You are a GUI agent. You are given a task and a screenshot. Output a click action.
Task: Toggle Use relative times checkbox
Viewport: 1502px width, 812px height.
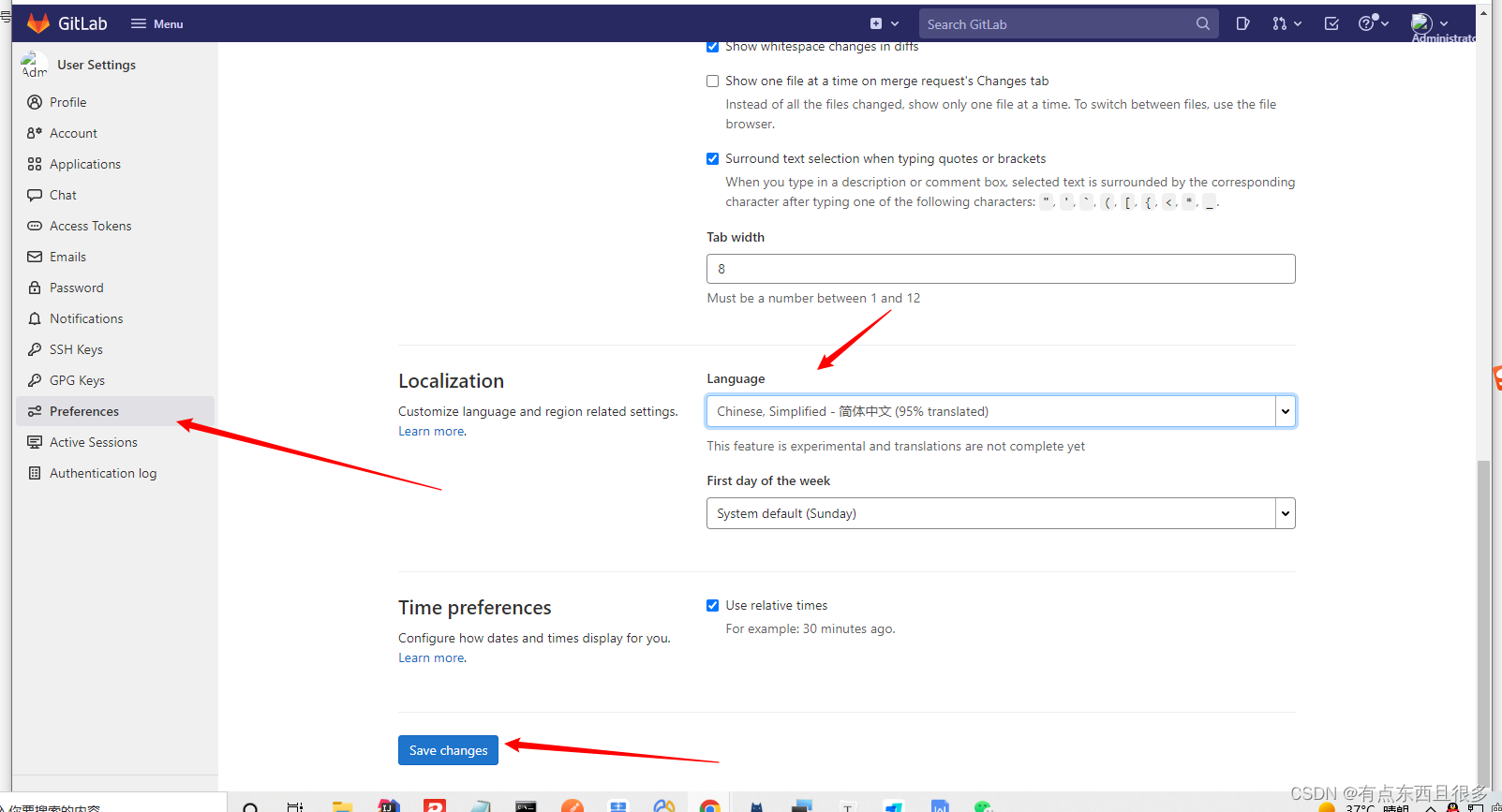point(712,606)
